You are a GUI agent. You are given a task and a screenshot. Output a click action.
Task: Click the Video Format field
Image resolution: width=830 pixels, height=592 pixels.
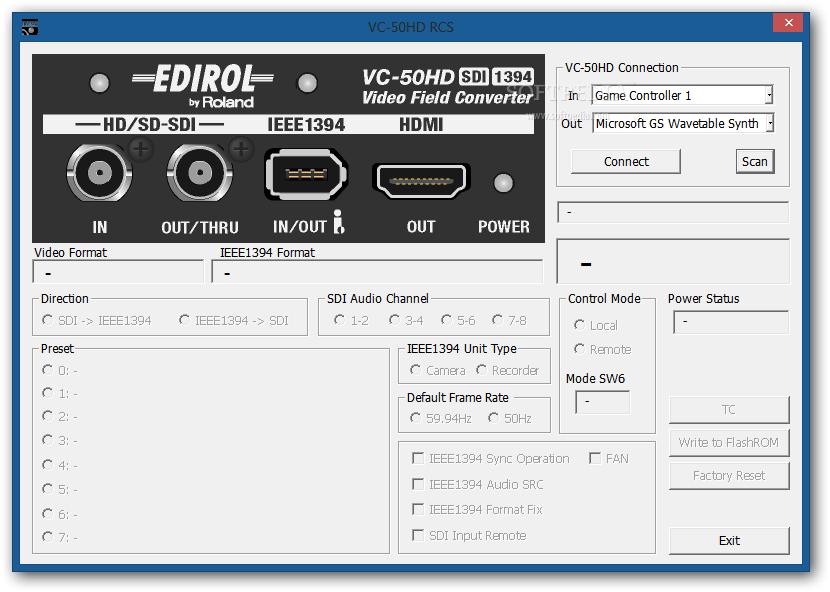tap(118, 272)
